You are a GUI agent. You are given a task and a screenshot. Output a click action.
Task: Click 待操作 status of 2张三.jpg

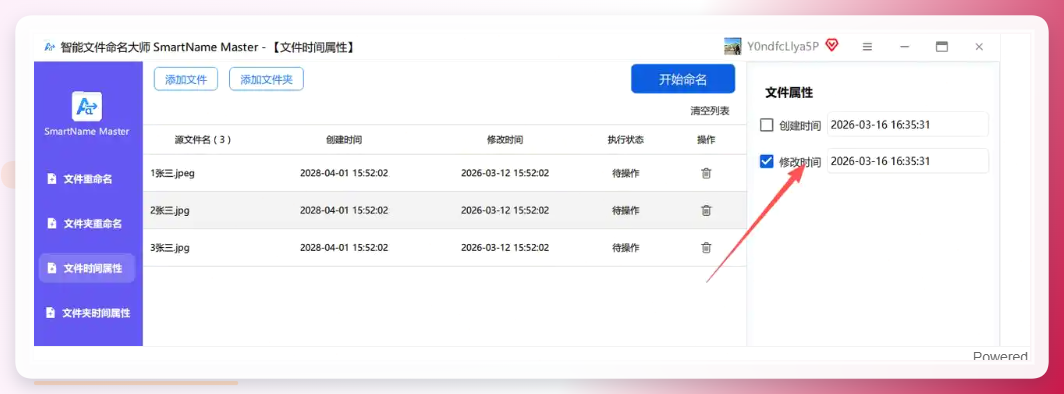[626, 210]
